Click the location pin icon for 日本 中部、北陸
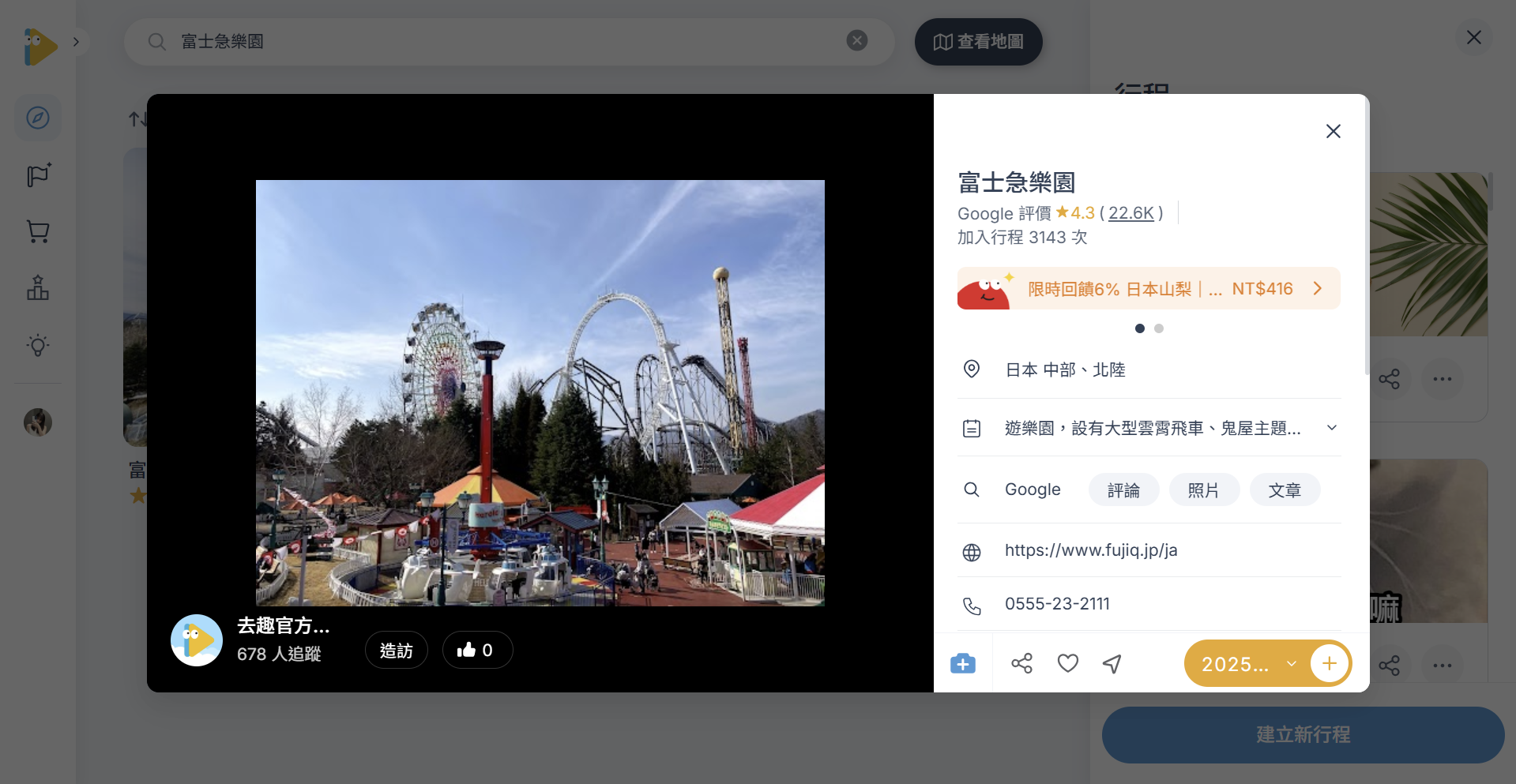Viewport: 1516px width, 784px height. tap(972, 369)
